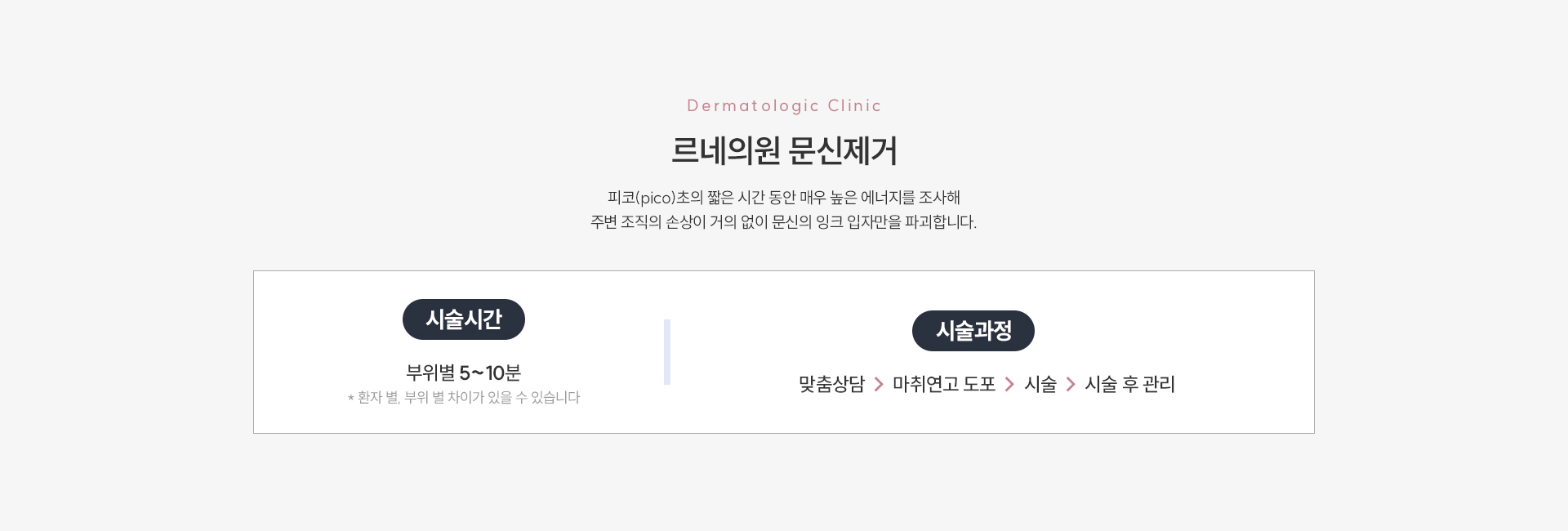1568x531 pixels.
Task: Click the 시술시간 dark badge
Action: [x=464, y=319]
